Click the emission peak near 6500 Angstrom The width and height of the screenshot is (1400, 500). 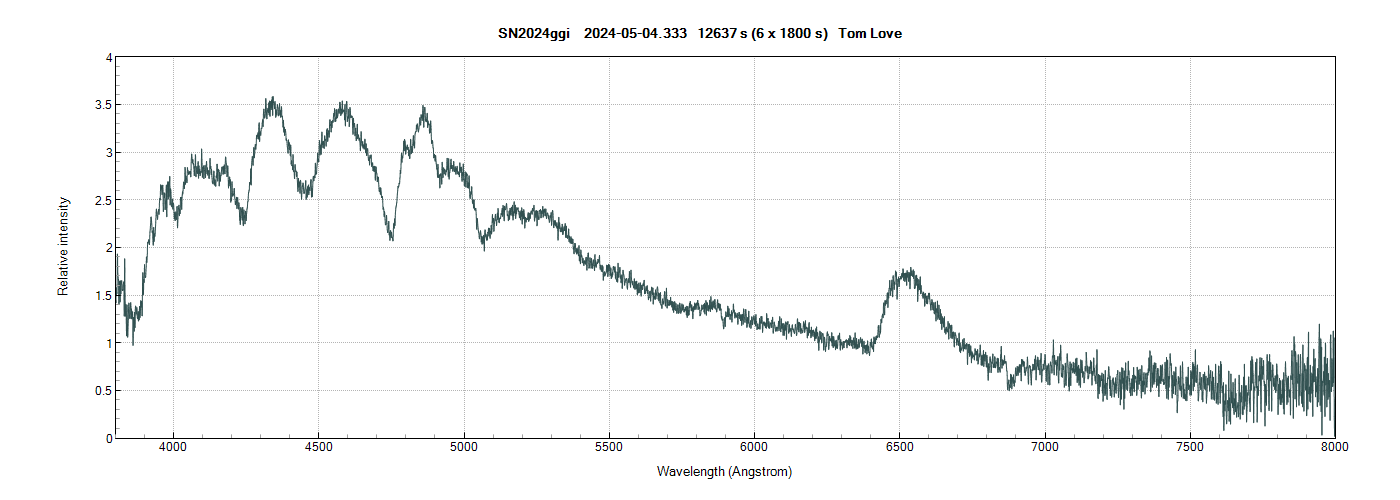point(907,271)
